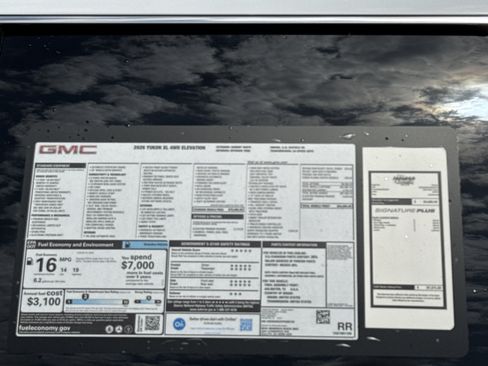This screenshot has width=488, height=366.
Task: Click the fuel pump icon beside 16
Action: pos(30,262)
